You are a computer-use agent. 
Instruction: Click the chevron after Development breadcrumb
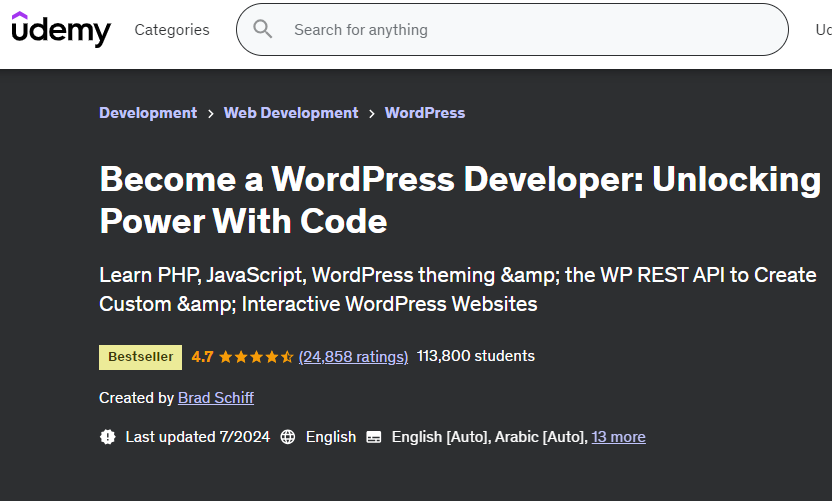[211, 114]
